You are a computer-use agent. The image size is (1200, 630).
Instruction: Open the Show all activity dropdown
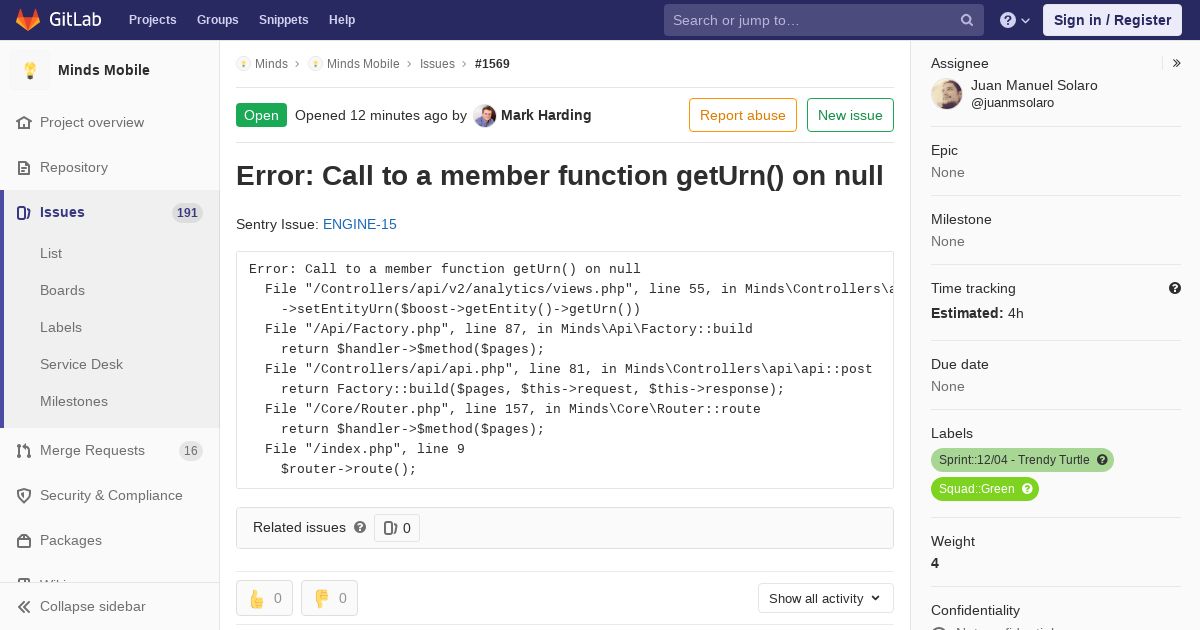click(825, 598)
